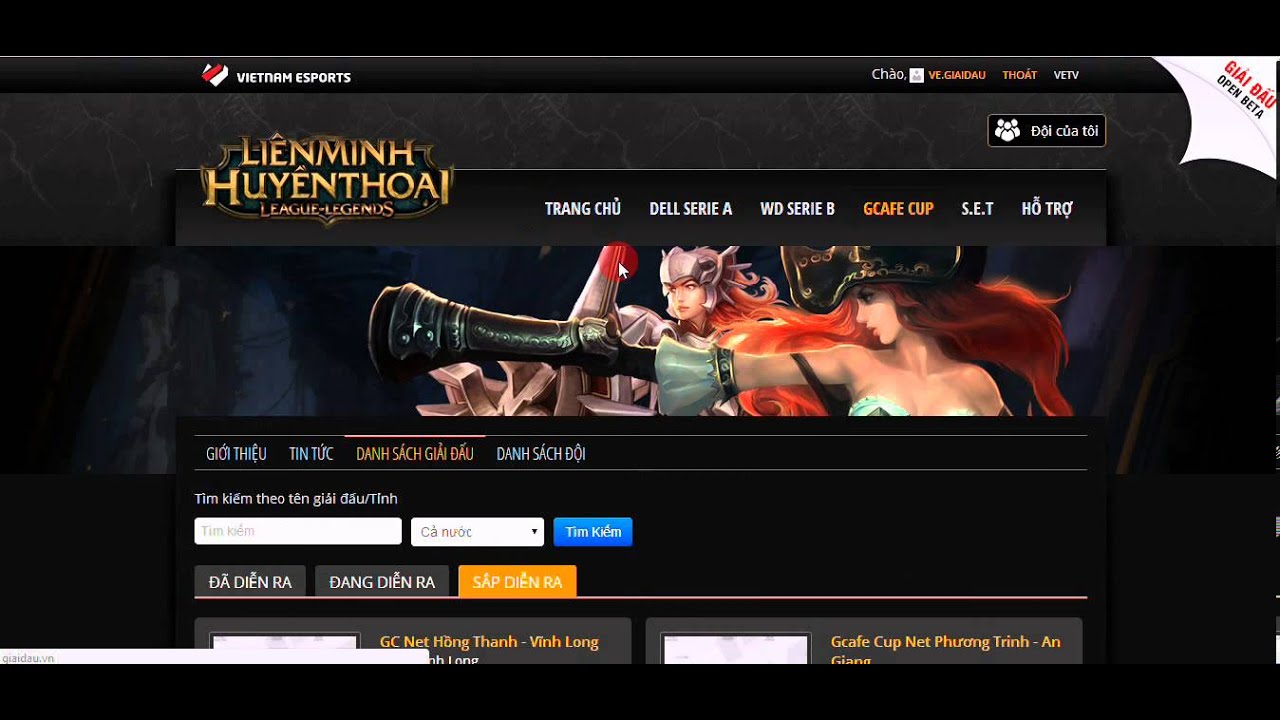Show the ĐANG DIỄN RA tournaments
1280x720 pixels.
[x=382, y=582]
